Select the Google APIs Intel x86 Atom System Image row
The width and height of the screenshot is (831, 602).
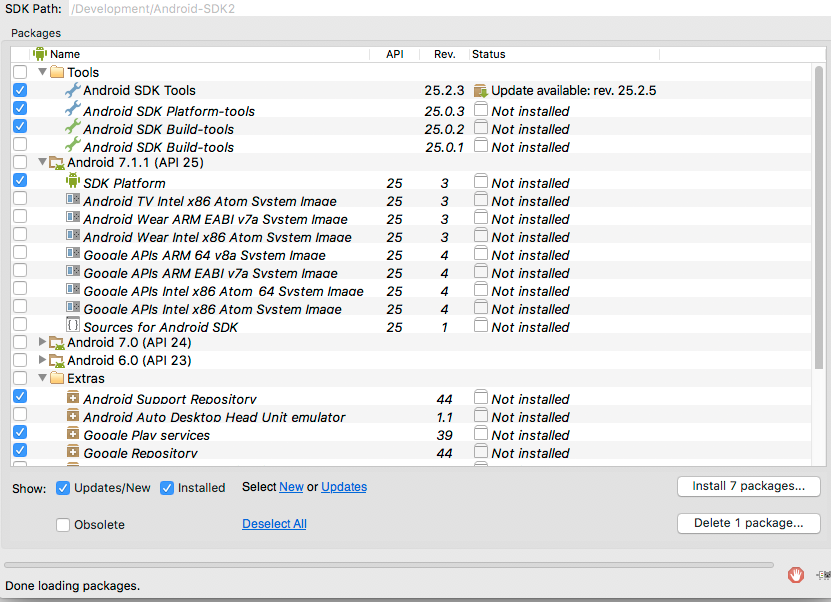[411, 309]
